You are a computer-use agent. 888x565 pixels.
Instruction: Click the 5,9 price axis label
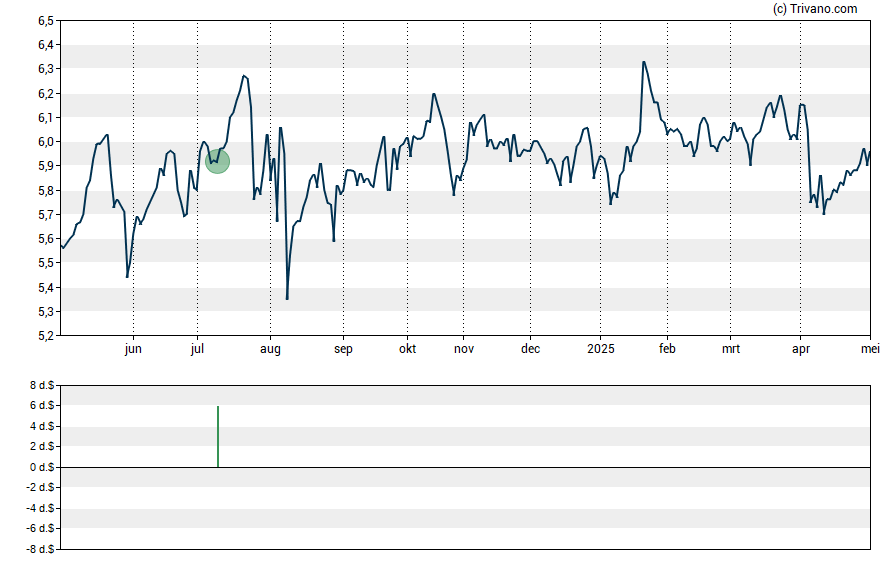[46, 166]
